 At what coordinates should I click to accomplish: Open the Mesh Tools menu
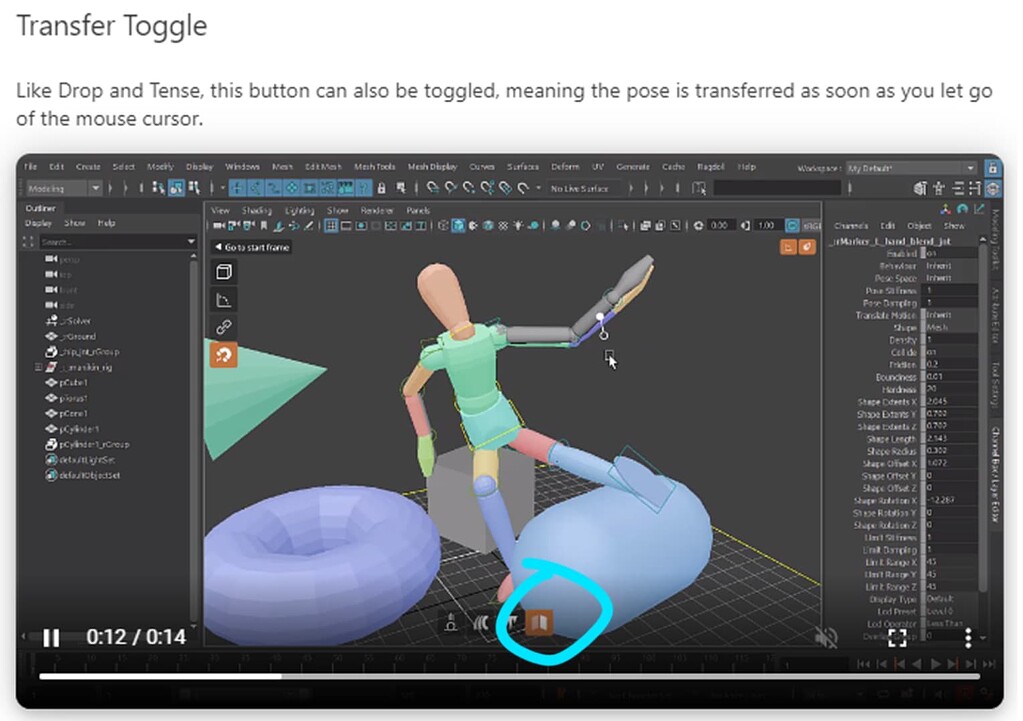374,167
